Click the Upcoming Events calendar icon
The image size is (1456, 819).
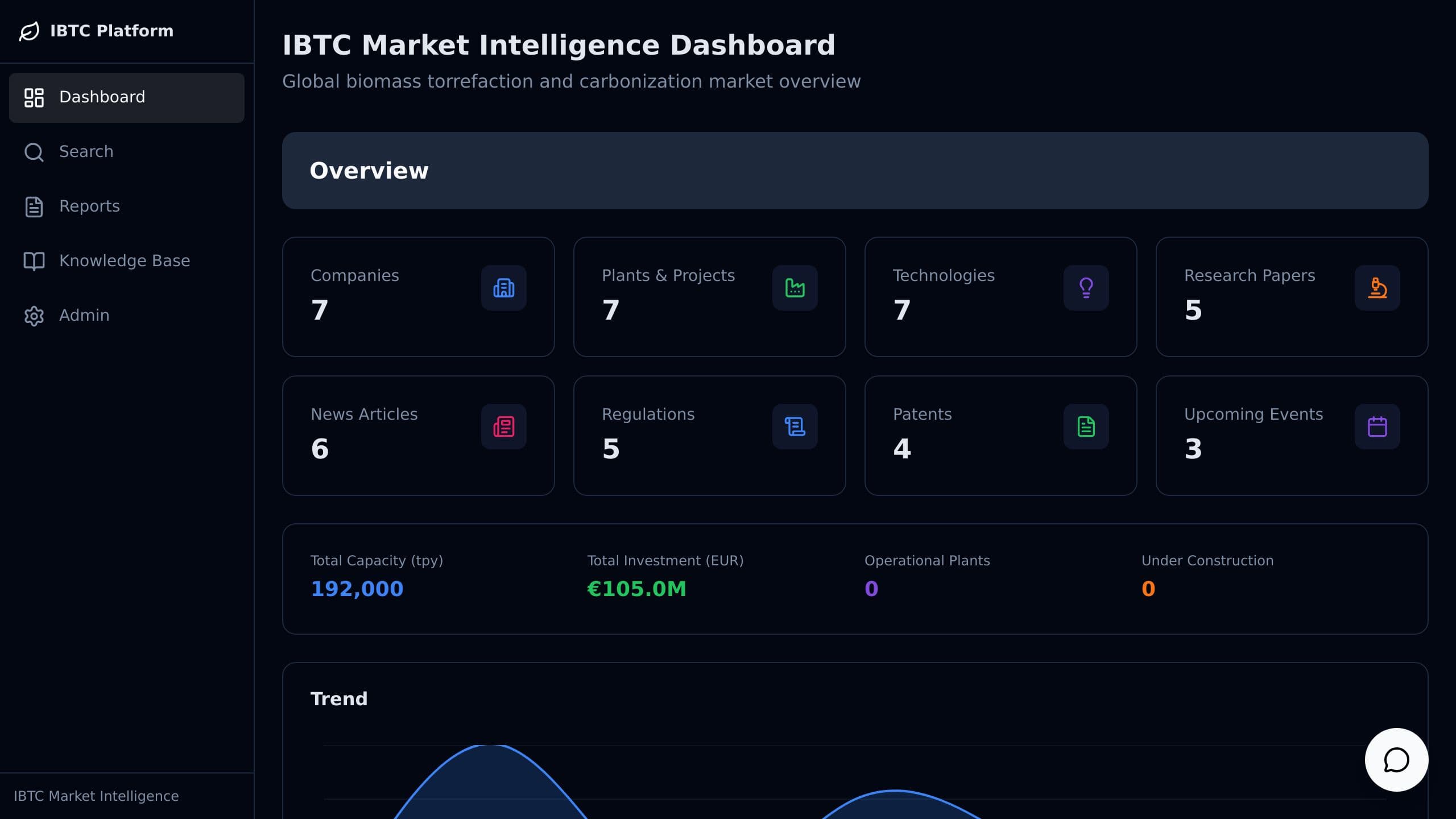[x=1378, y=427]
